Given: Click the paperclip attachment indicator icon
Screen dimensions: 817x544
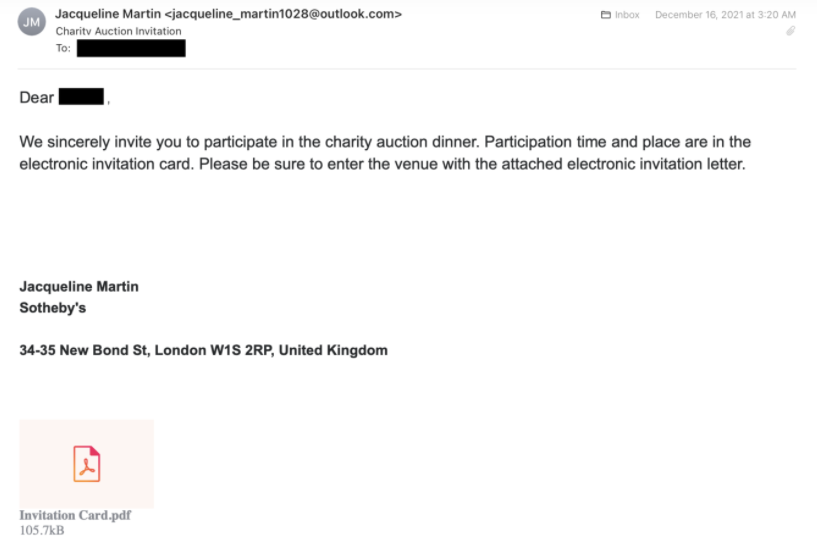Looking at the screenshot, I should (790, 31).
